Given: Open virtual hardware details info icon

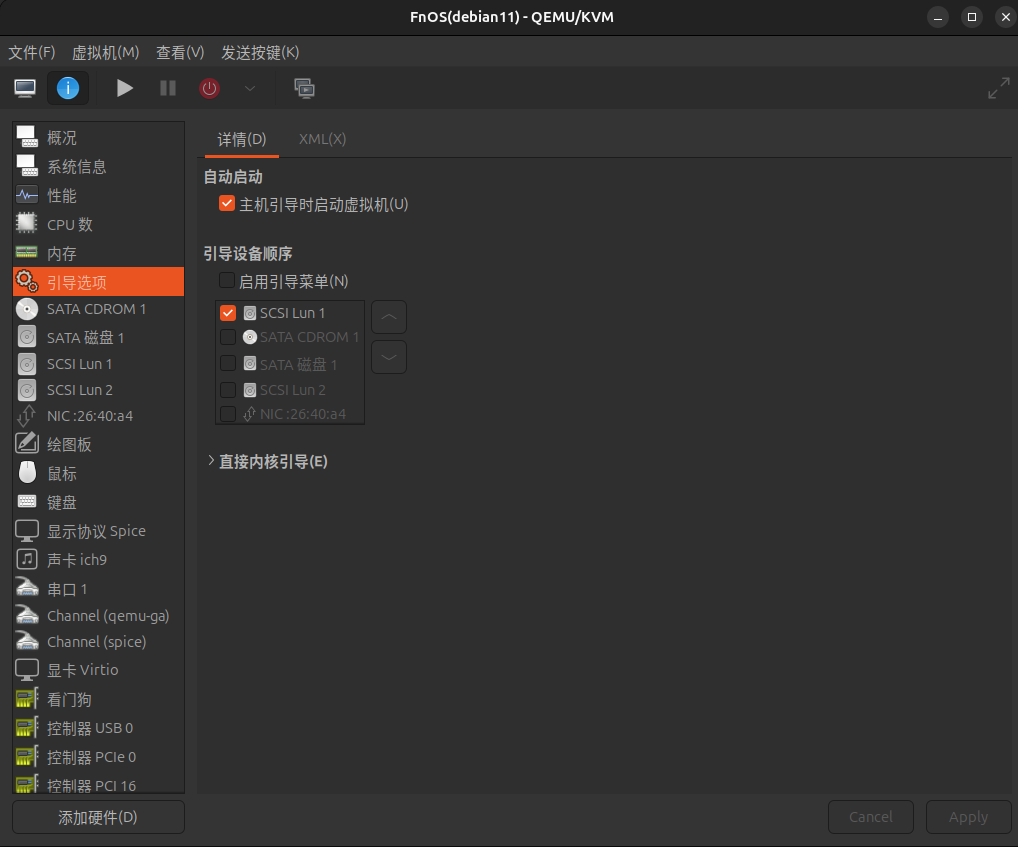Looking at the screenshot, I should click(x=68, y=88).
